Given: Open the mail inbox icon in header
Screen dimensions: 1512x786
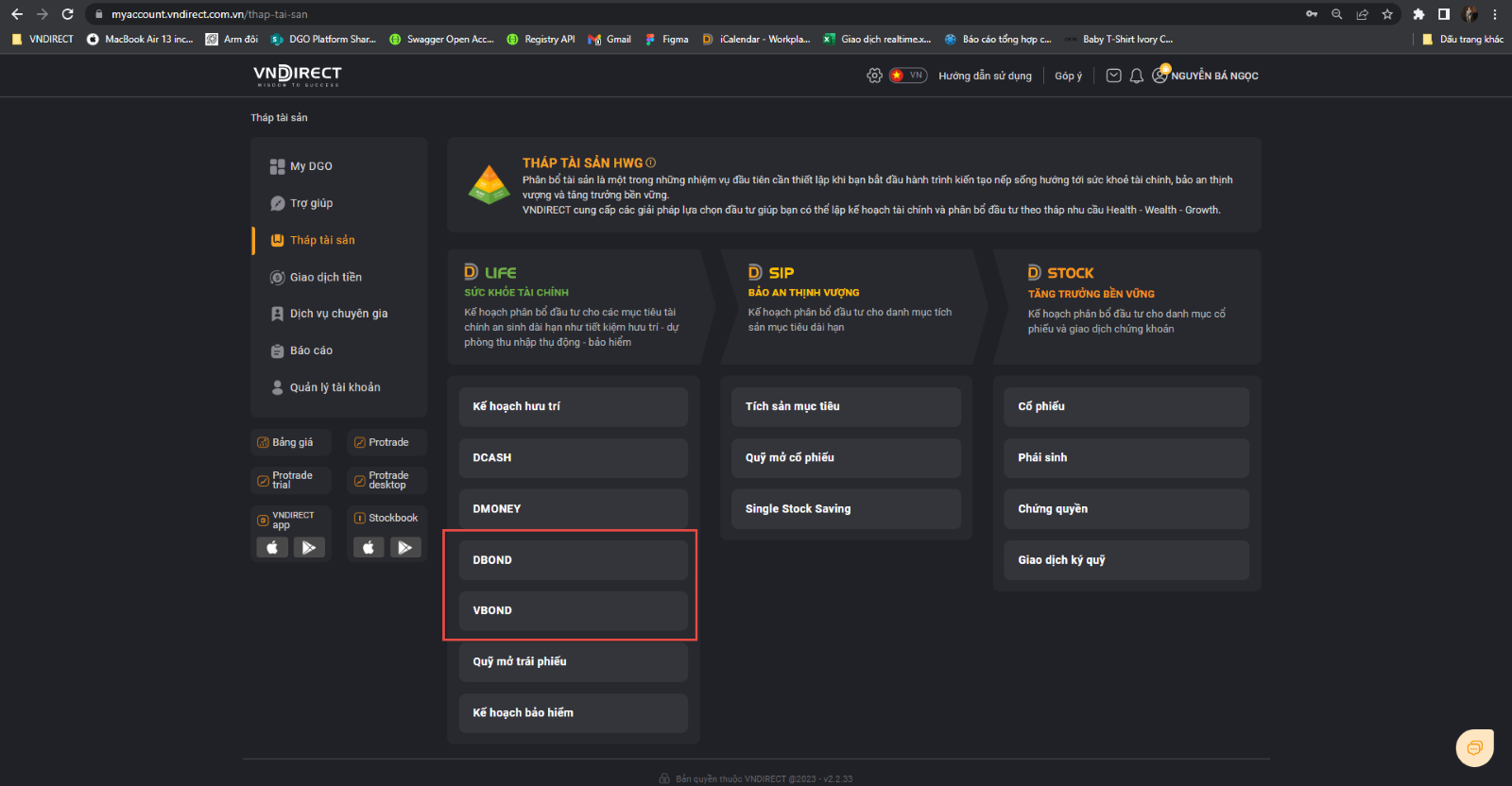Looking at the screenshot, I should tap(1113, 76).
